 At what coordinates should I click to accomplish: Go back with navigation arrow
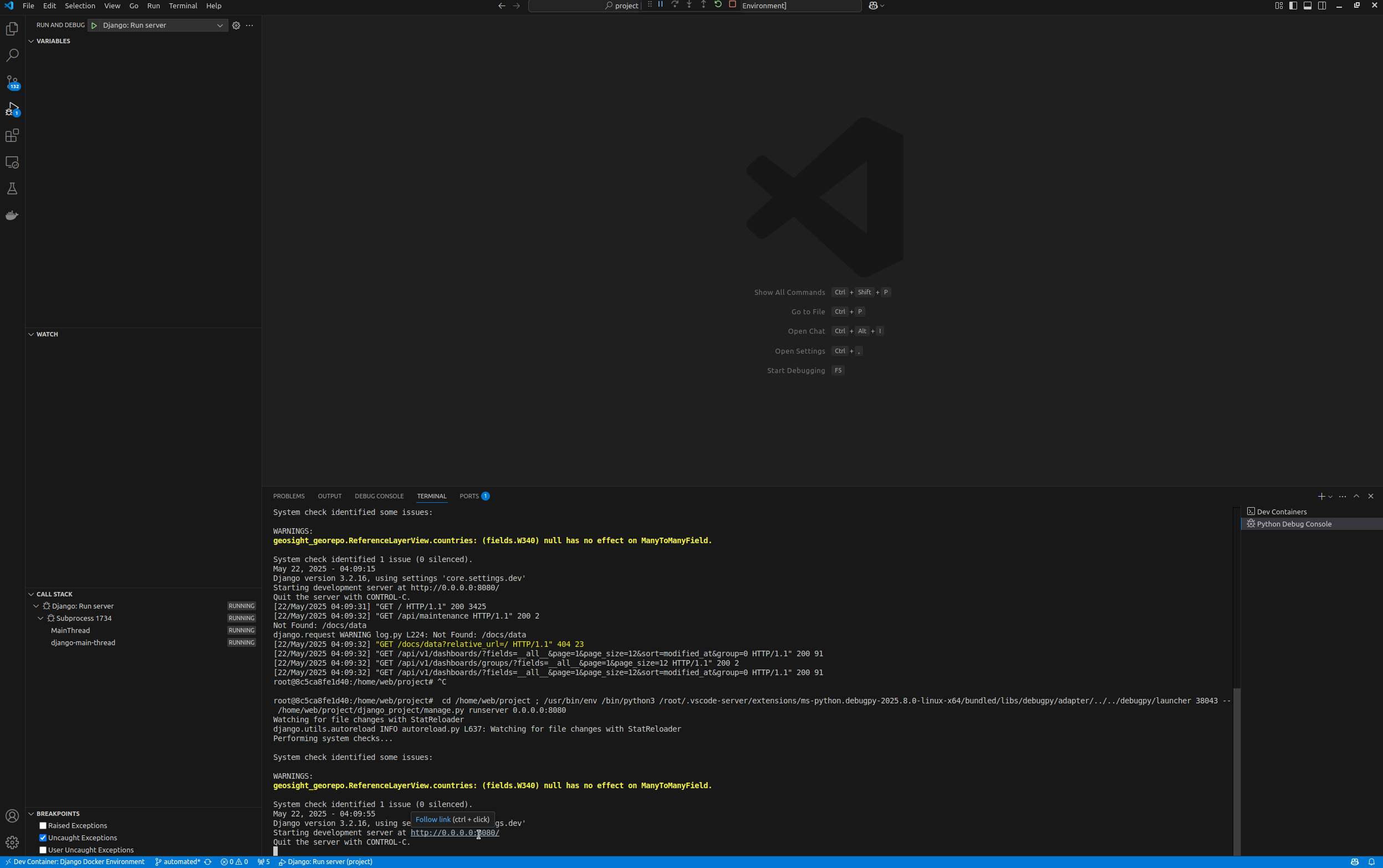[502, 6]
